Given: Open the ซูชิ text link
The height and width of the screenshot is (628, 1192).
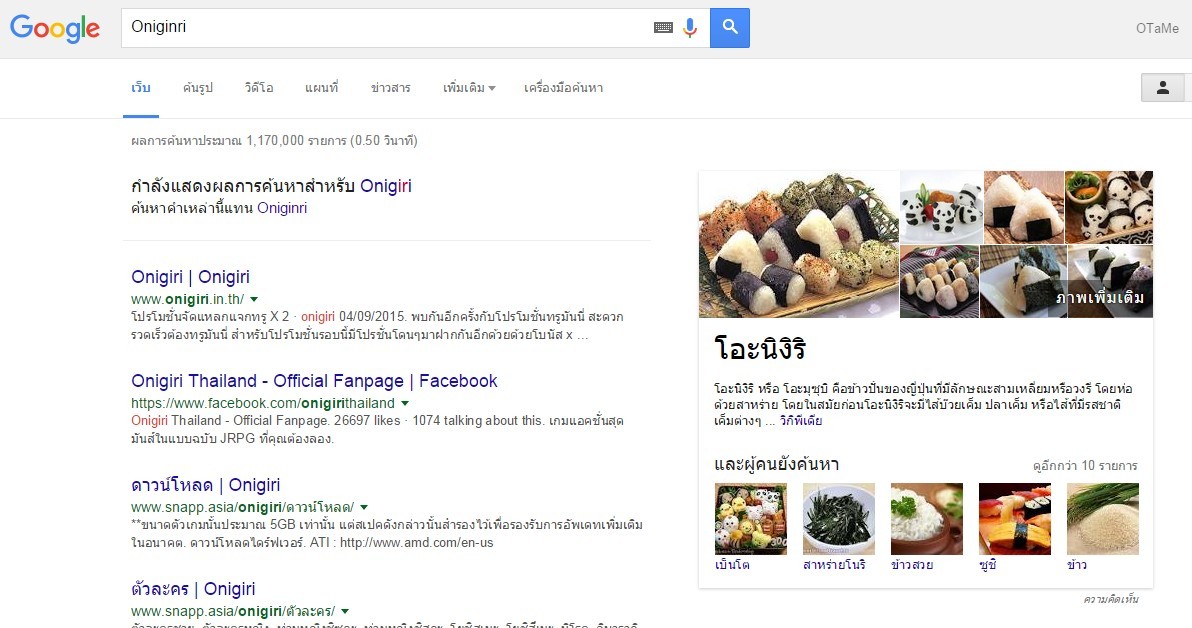Looking at the screenshot, I should click(988, 565).
